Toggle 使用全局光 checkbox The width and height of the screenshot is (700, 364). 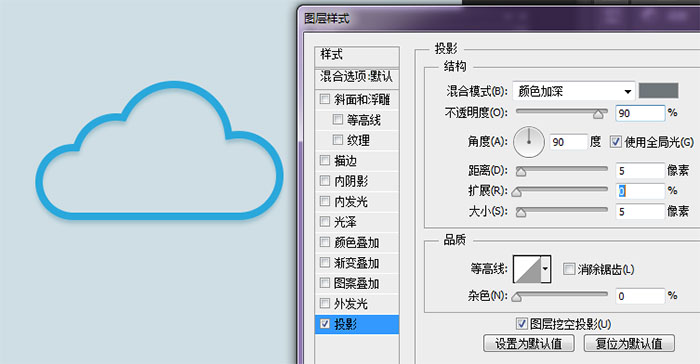[x=616, y=142]
